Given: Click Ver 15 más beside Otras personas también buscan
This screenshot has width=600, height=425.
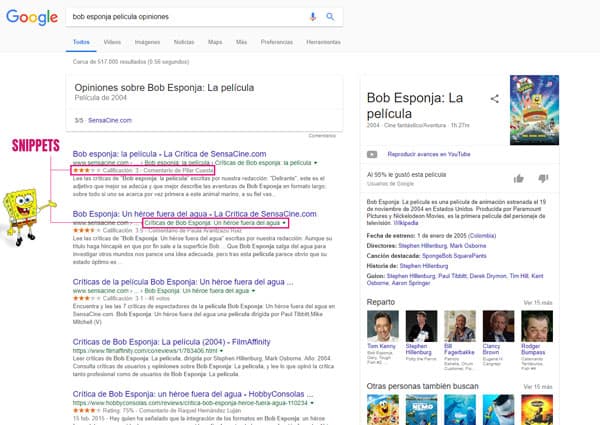Looking at the screenshot, I should click(538, 387).
